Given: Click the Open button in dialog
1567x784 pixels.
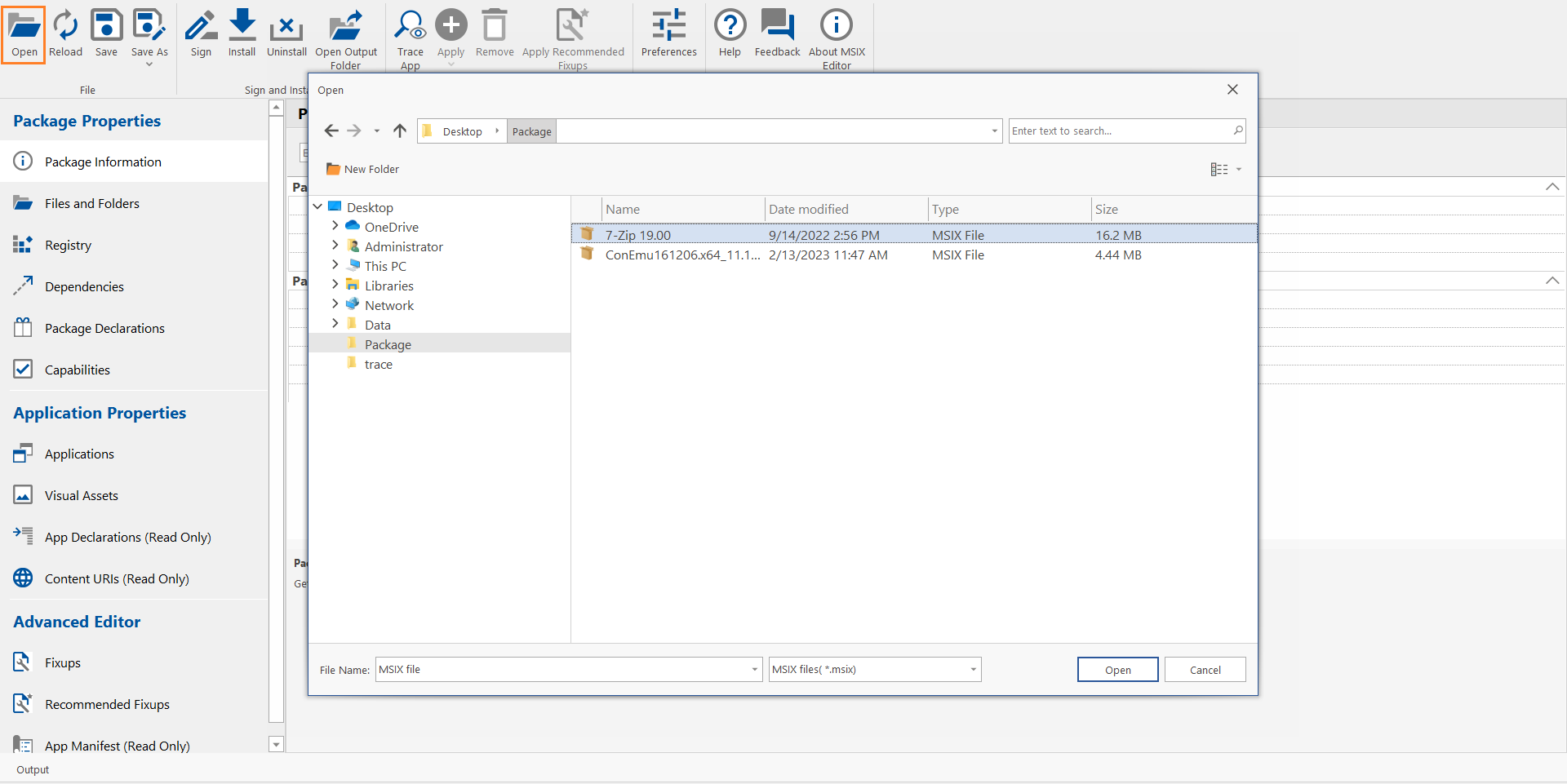Looking at the screenshot, I should click(x=1117, y=670).
